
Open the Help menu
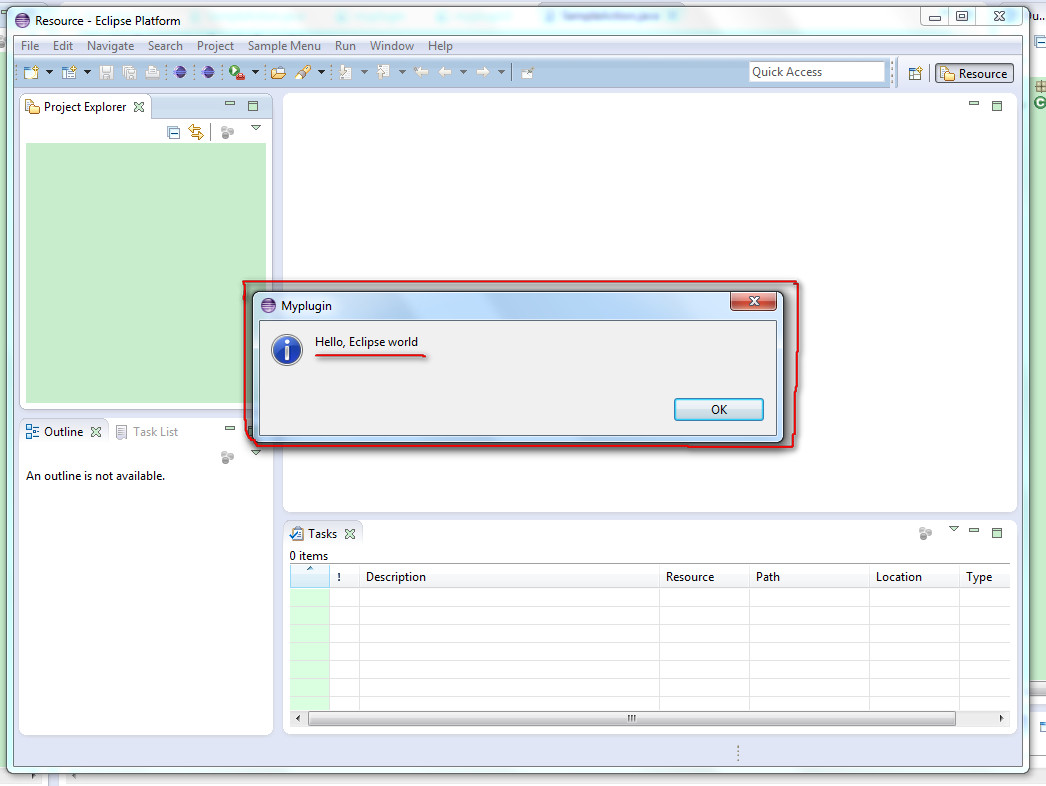point(440,45)
